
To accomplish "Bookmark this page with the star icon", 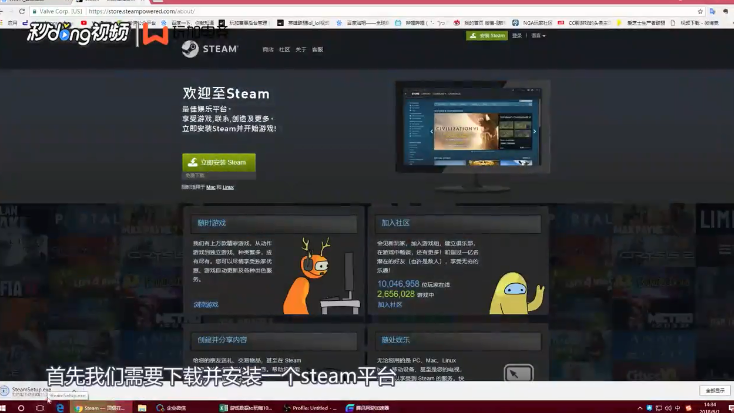I will [x=700, y=11].
